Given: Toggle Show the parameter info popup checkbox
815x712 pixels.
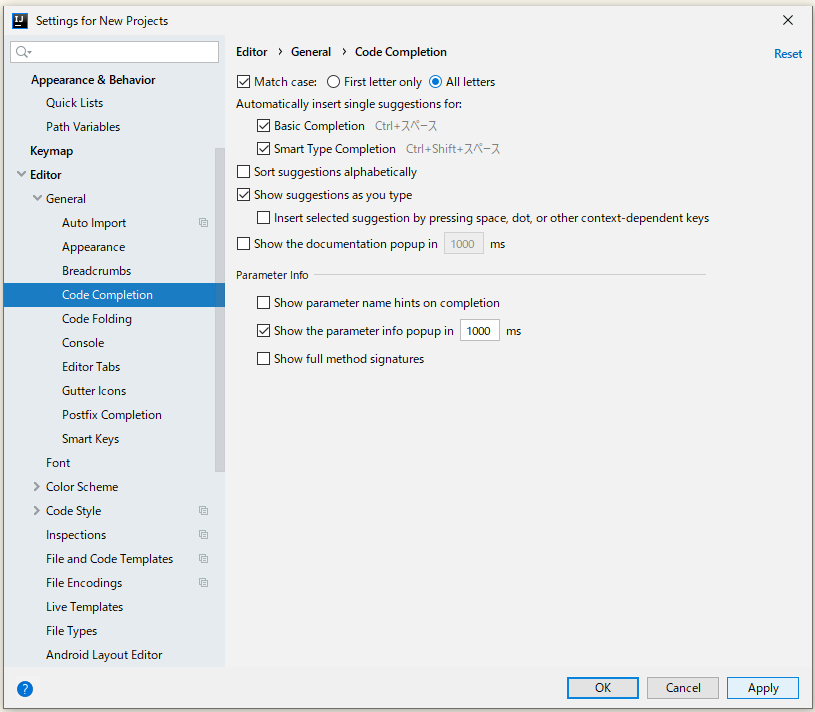Looking at the screenshot, I should (264, 331).
